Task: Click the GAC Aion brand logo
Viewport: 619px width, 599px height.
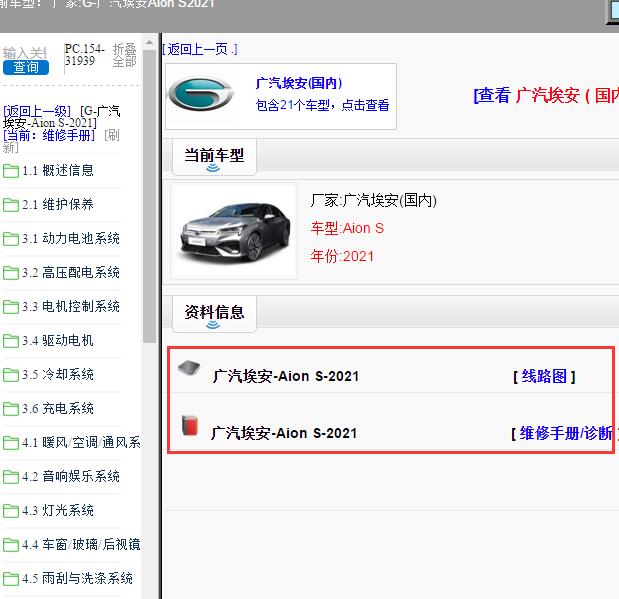Action: (x=201, y=94)
